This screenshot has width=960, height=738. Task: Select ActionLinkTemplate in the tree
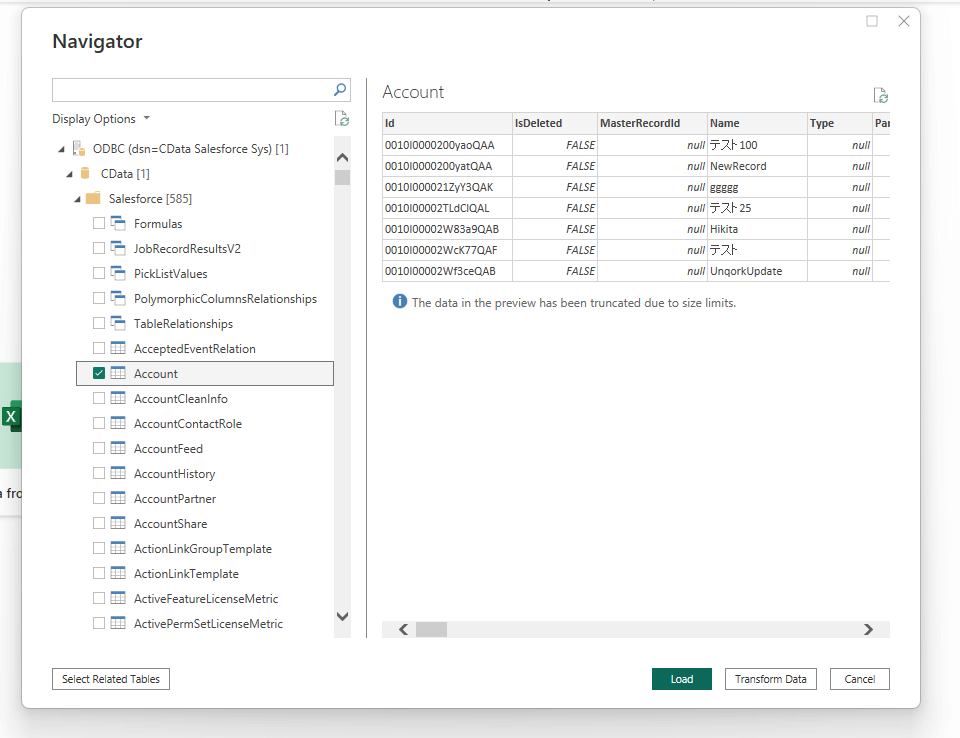click(186, 574)
